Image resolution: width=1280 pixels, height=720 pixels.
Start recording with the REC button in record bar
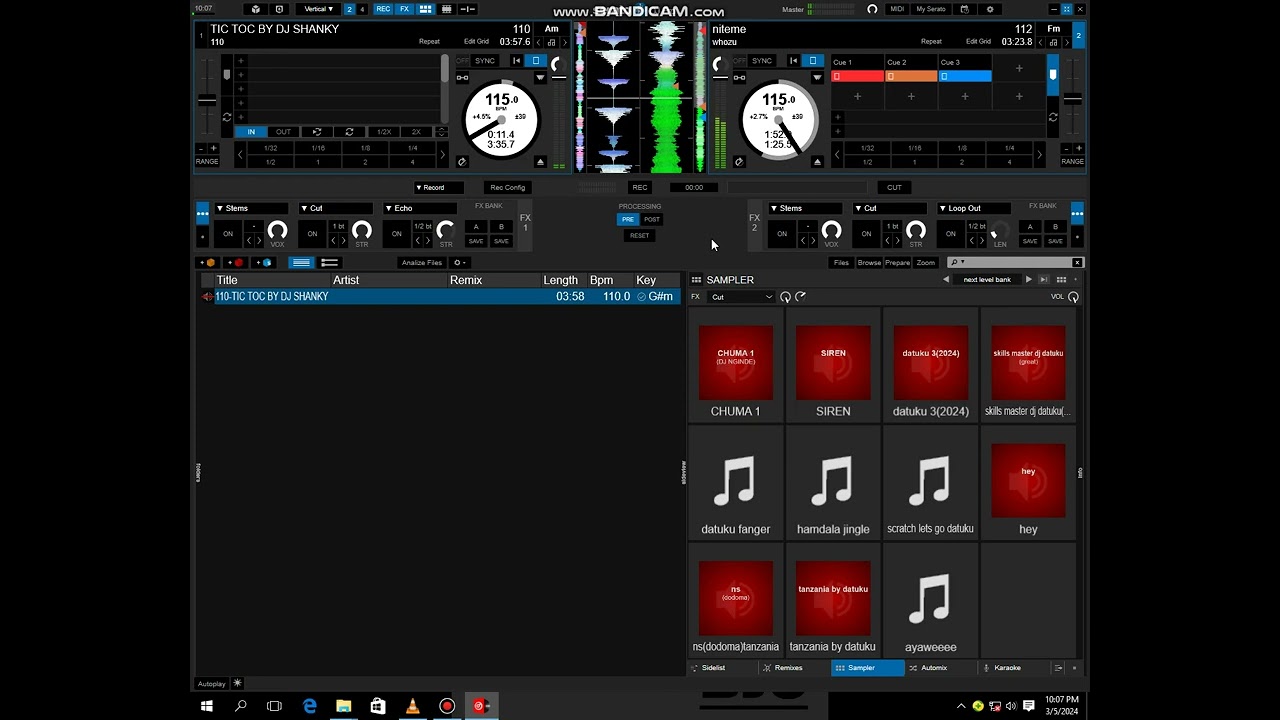pos(640,188)
